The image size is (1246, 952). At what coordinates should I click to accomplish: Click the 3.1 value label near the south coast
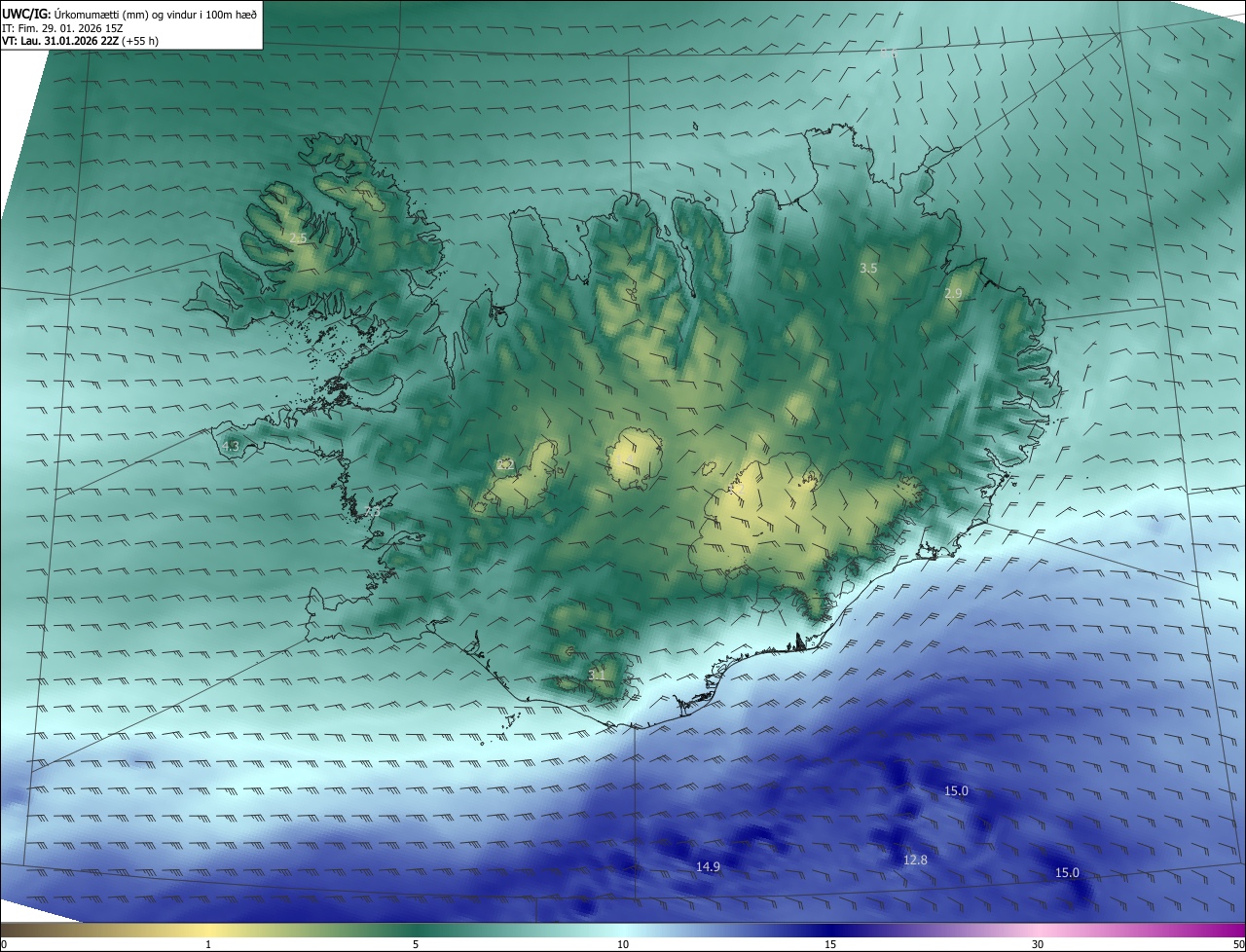click(x=597, y=674)
